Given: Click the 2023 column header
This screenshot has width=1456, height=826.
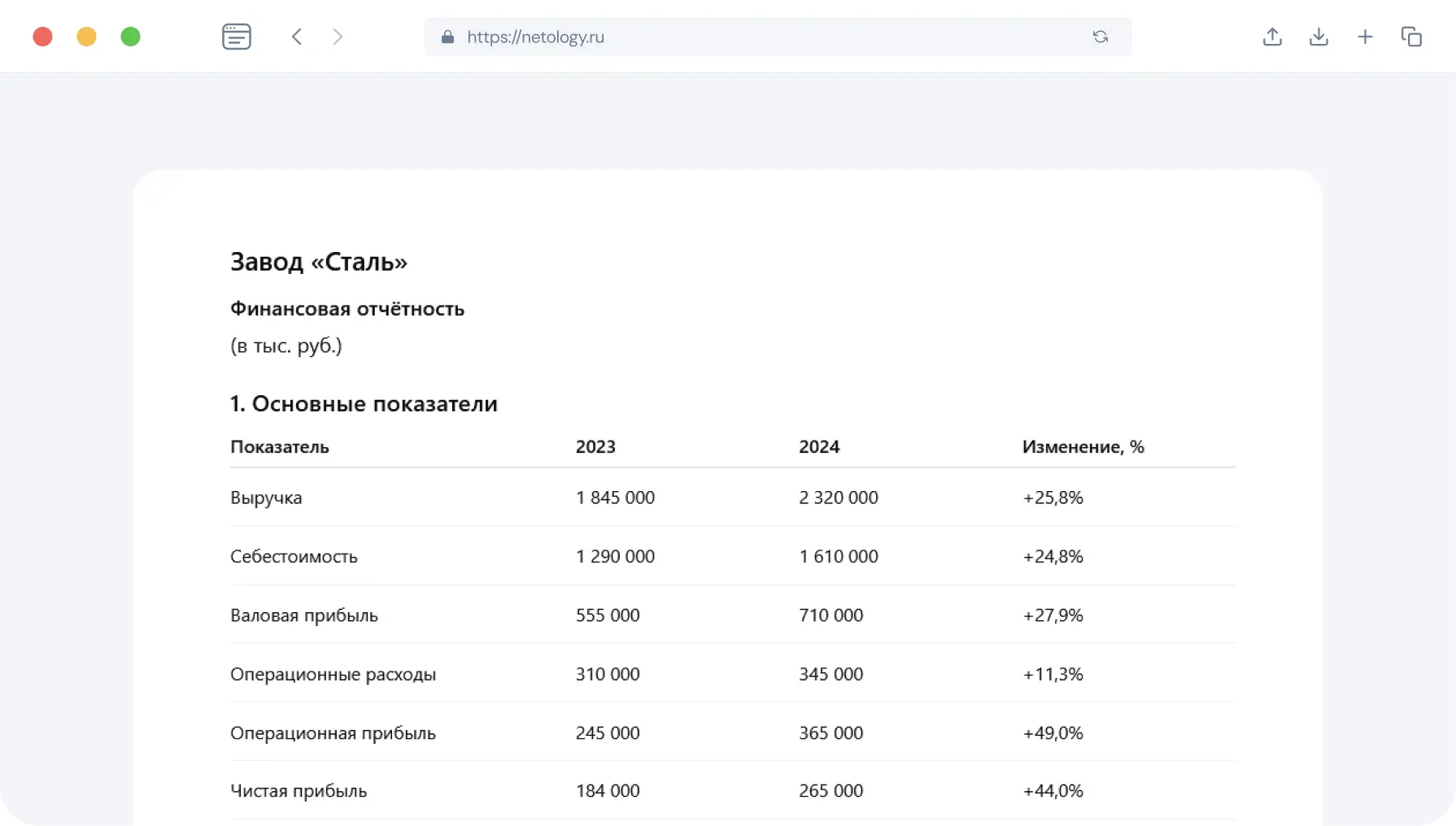Looking at the screenshot, I should pos(595,446).
